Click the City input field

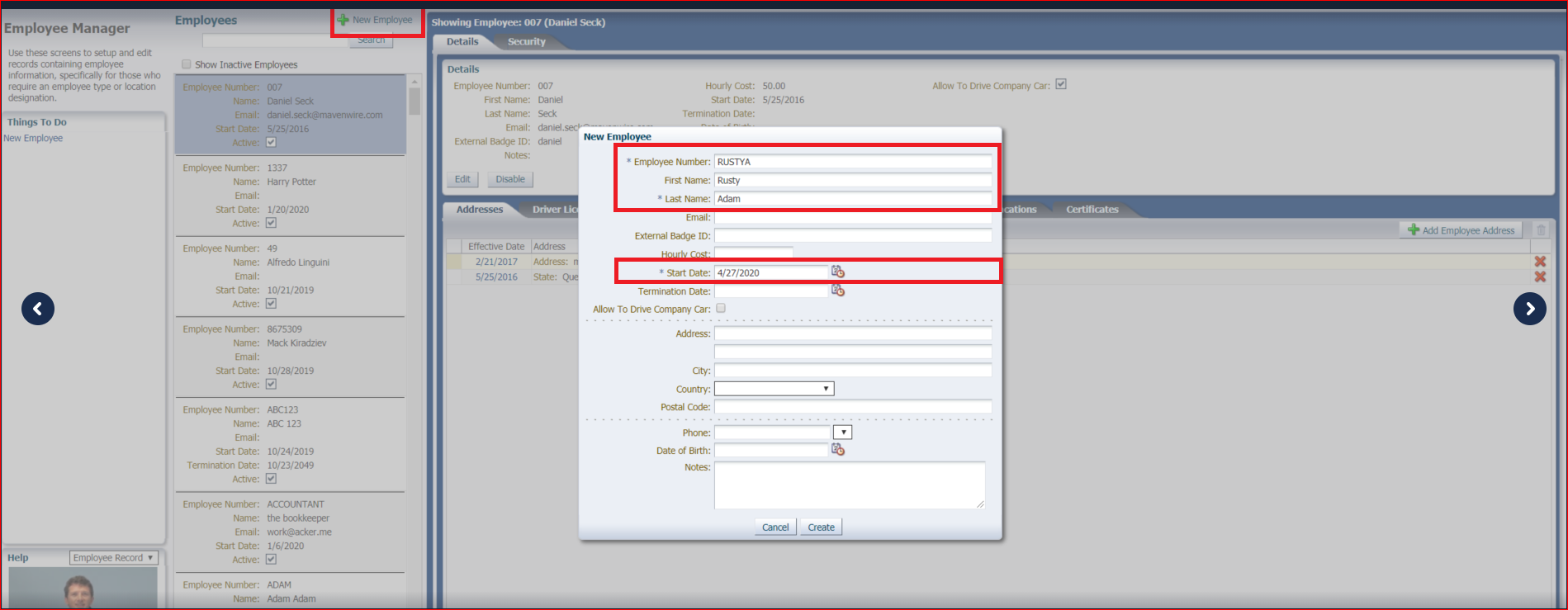click(x=853, y=371)
